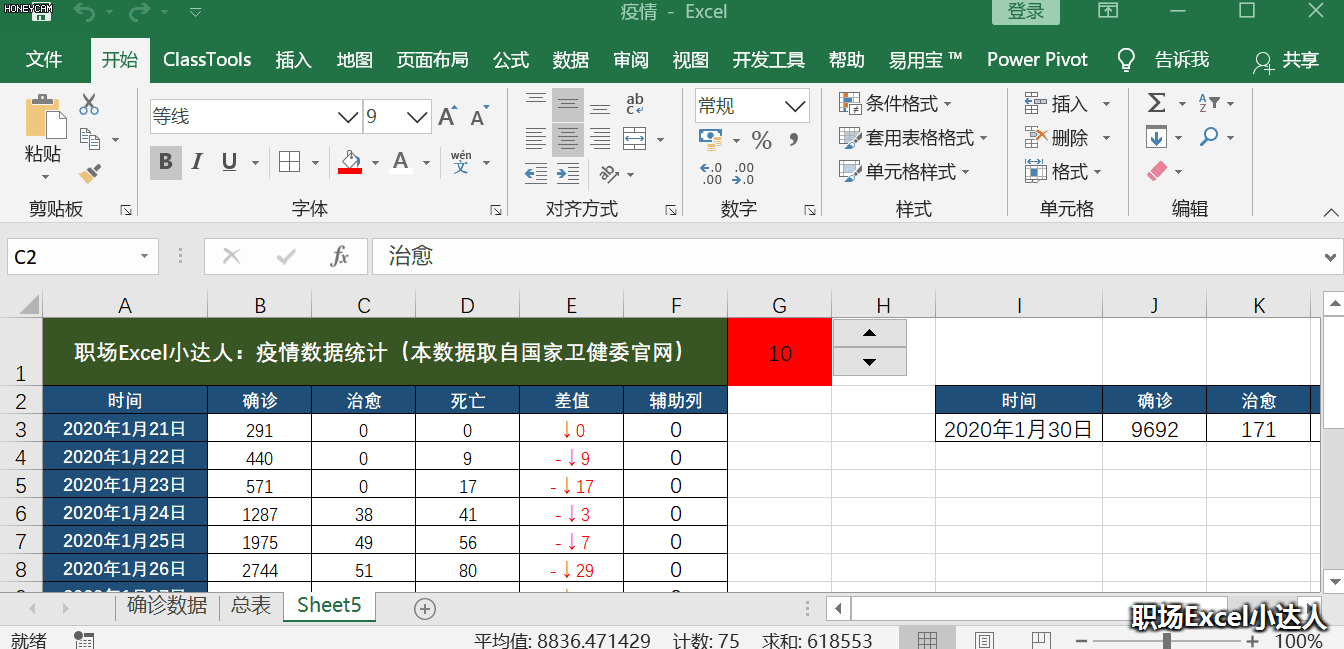Image resolution: width=1344 pixels, height=649 pixels.
Task: Expand 条件格式 conditional formatting menu
Action: click(896, 103)
